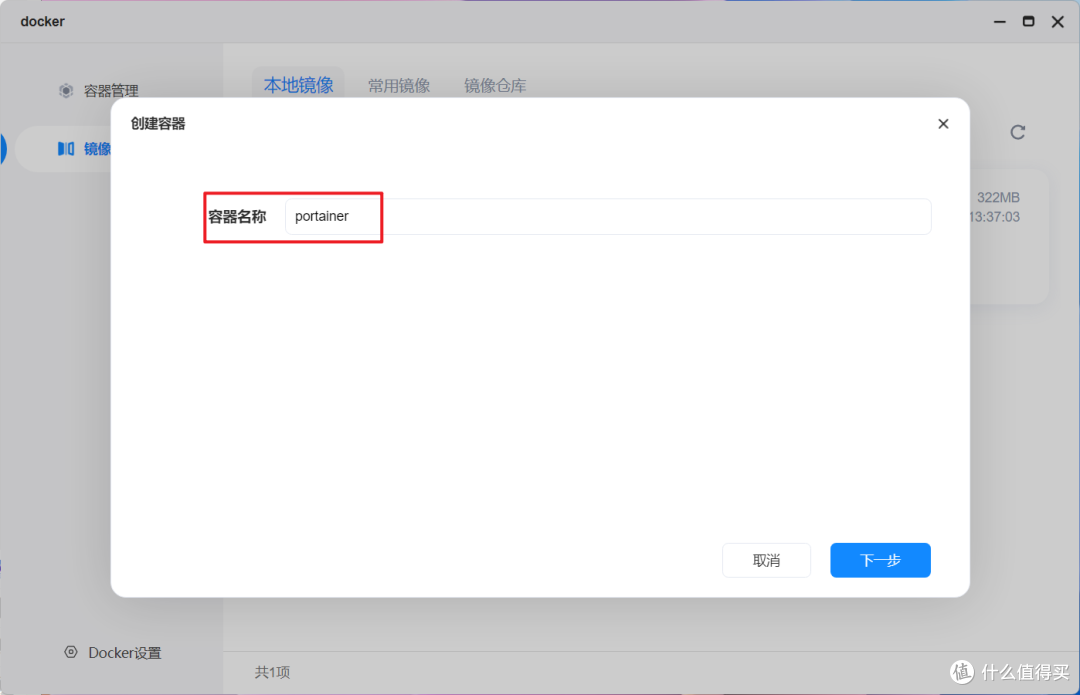The image size is (1080, 695).
Task: Switch to the 镜像仓库 tab
Action: [495, 85]
